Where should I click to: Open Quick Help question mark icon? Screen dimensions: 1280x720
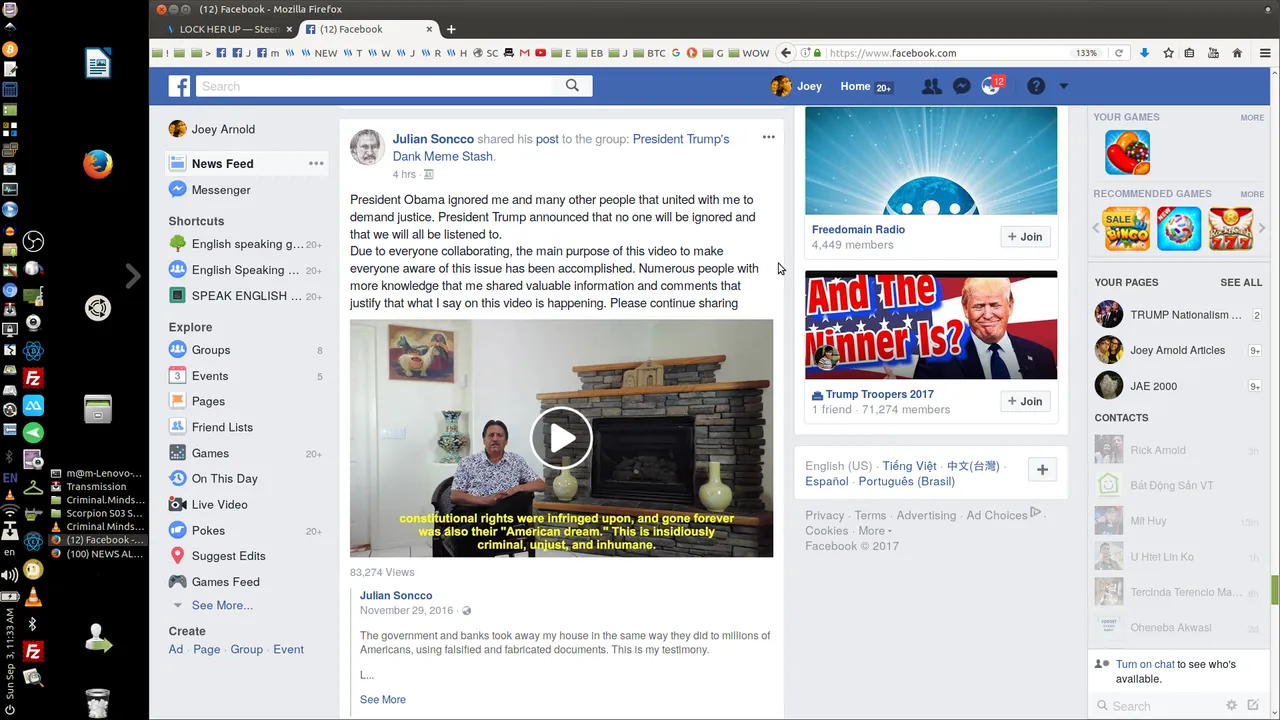1036,86
